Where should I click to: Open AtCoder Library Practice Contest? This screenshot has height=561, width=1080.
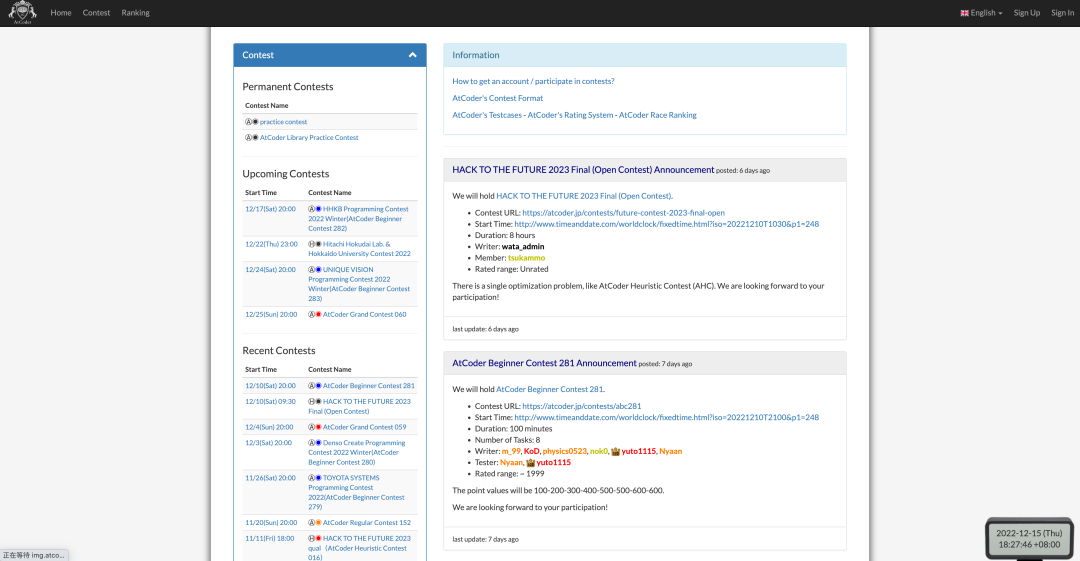309,137
